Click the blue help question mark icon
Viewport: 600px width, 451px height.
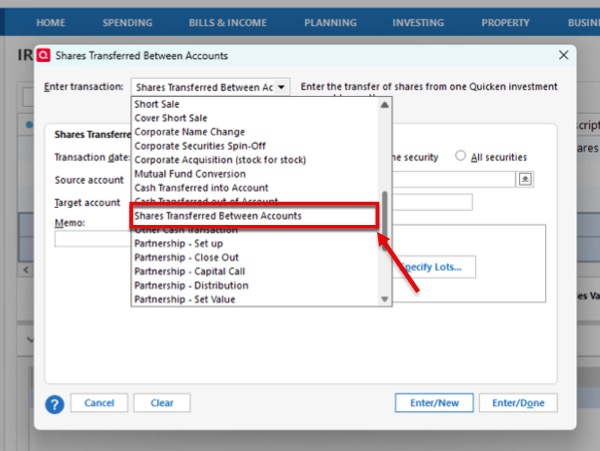[55, 404]
